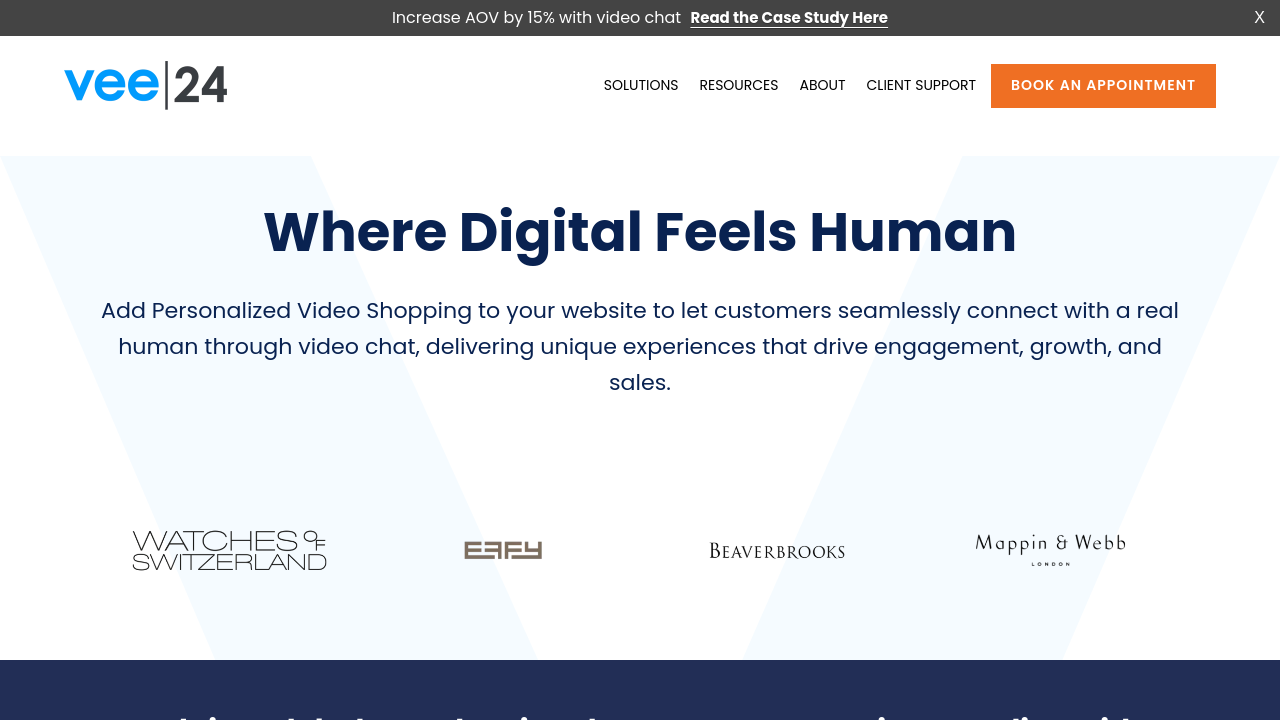Click the Watches of Switzerland logo

coord(230,550)
